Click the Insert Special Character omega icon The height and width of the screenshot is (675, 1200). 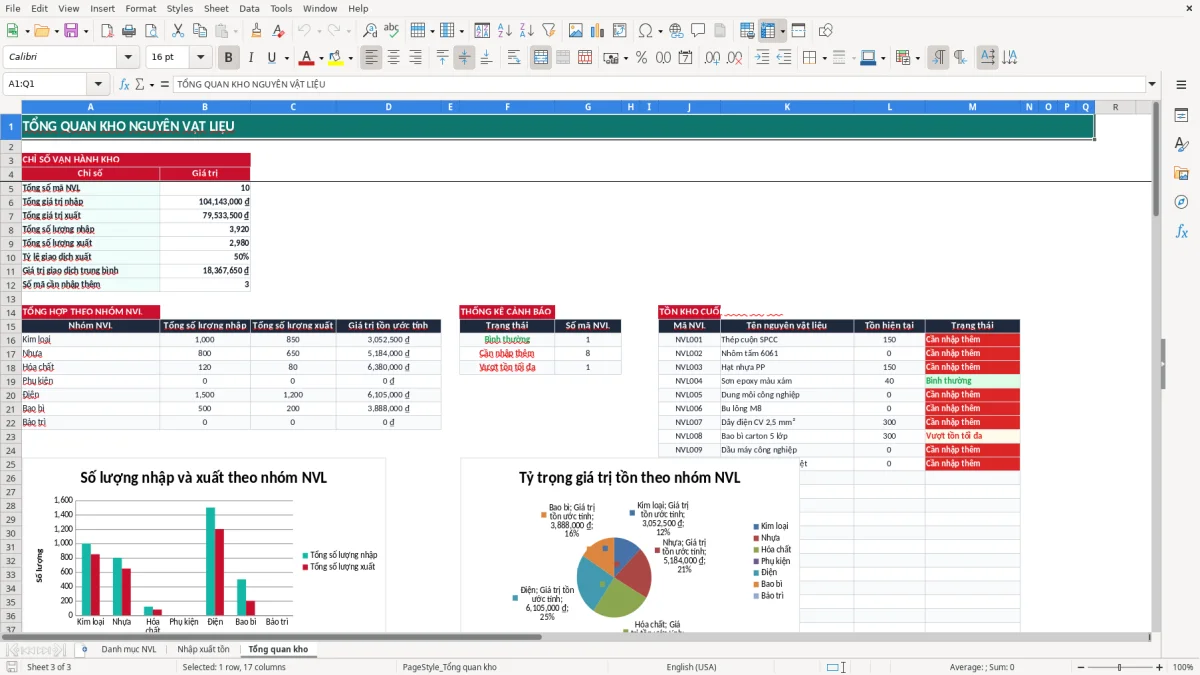[x=645, y=31]
